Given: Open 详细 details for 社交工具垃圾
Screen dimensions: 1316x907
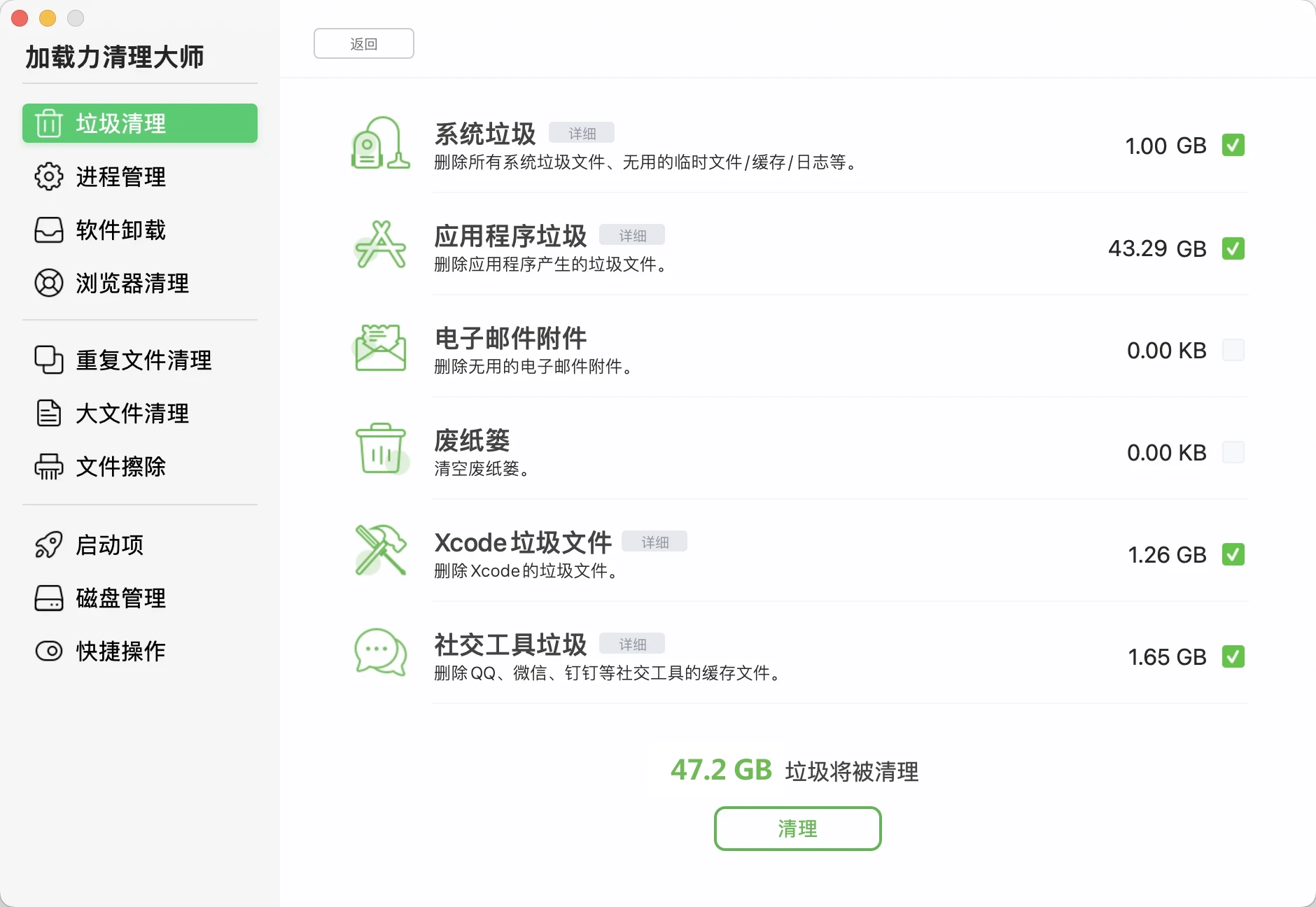Looking at the screenshot, I should pos(632,644).
